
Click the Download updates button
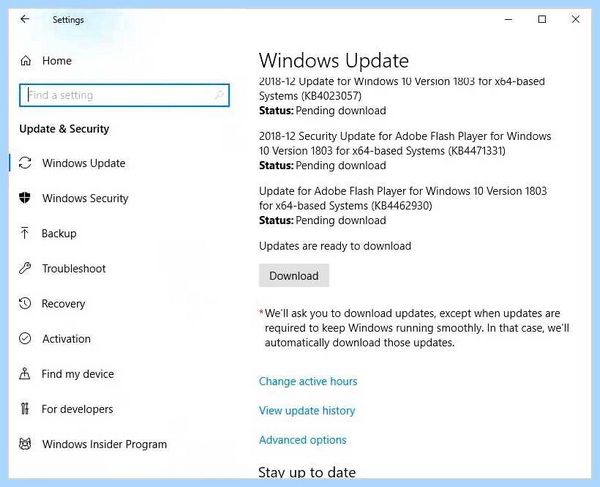tap(294, 275)
